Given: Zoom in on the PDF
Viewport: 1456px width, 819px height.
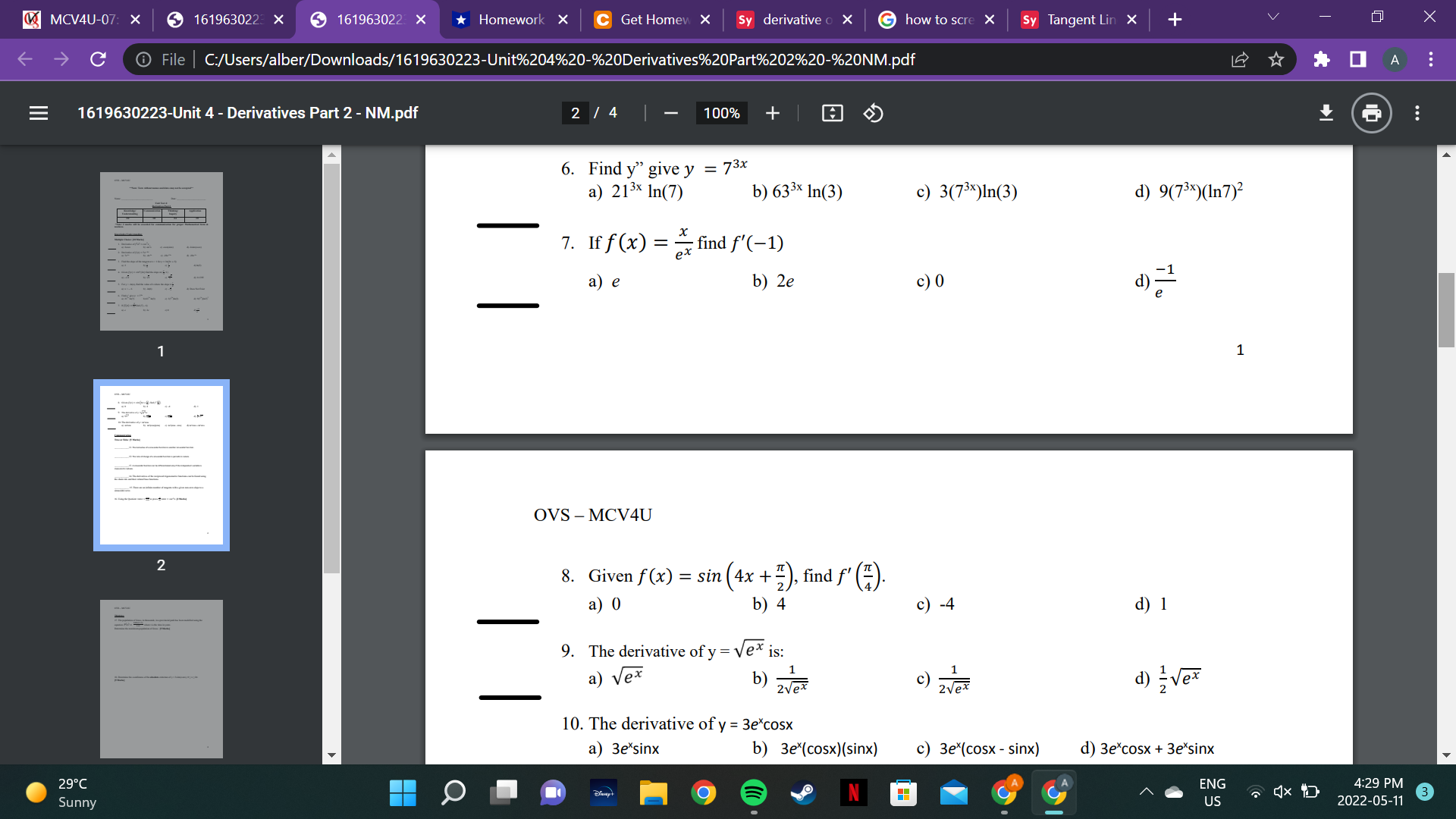Looking at the screenshot, I should pos(772,113).
